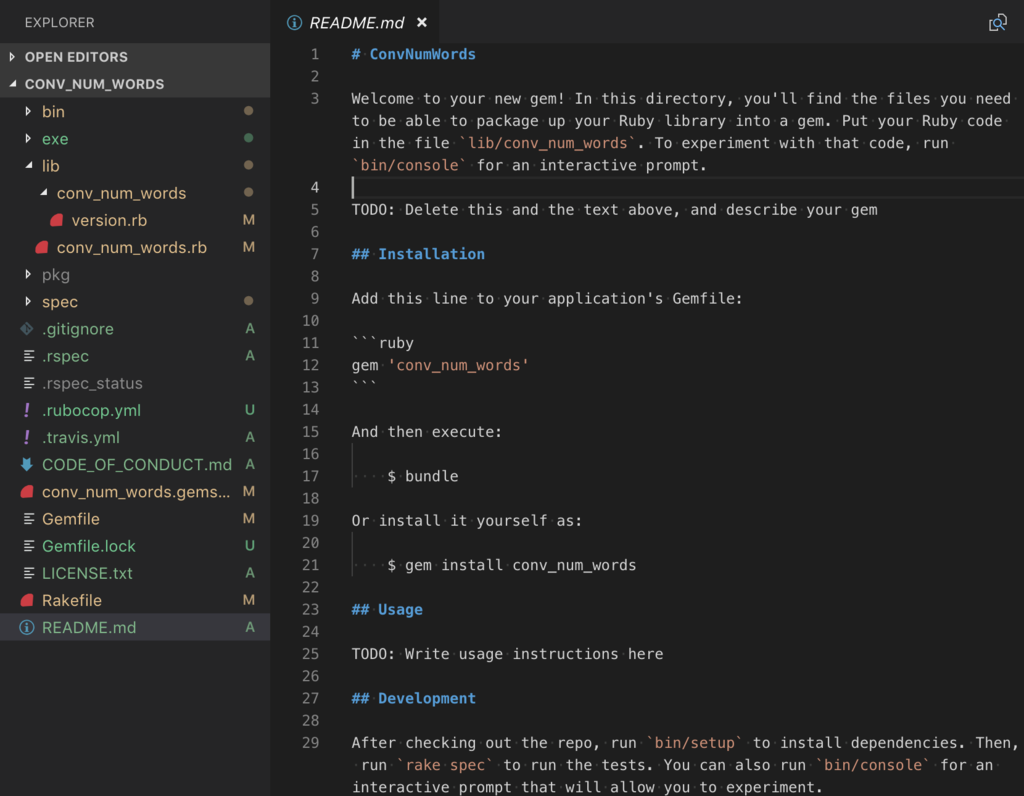This screenshot has height=796, width=1024.
Task: Click the '## Development' heading
Action: [x=413, y=698]
